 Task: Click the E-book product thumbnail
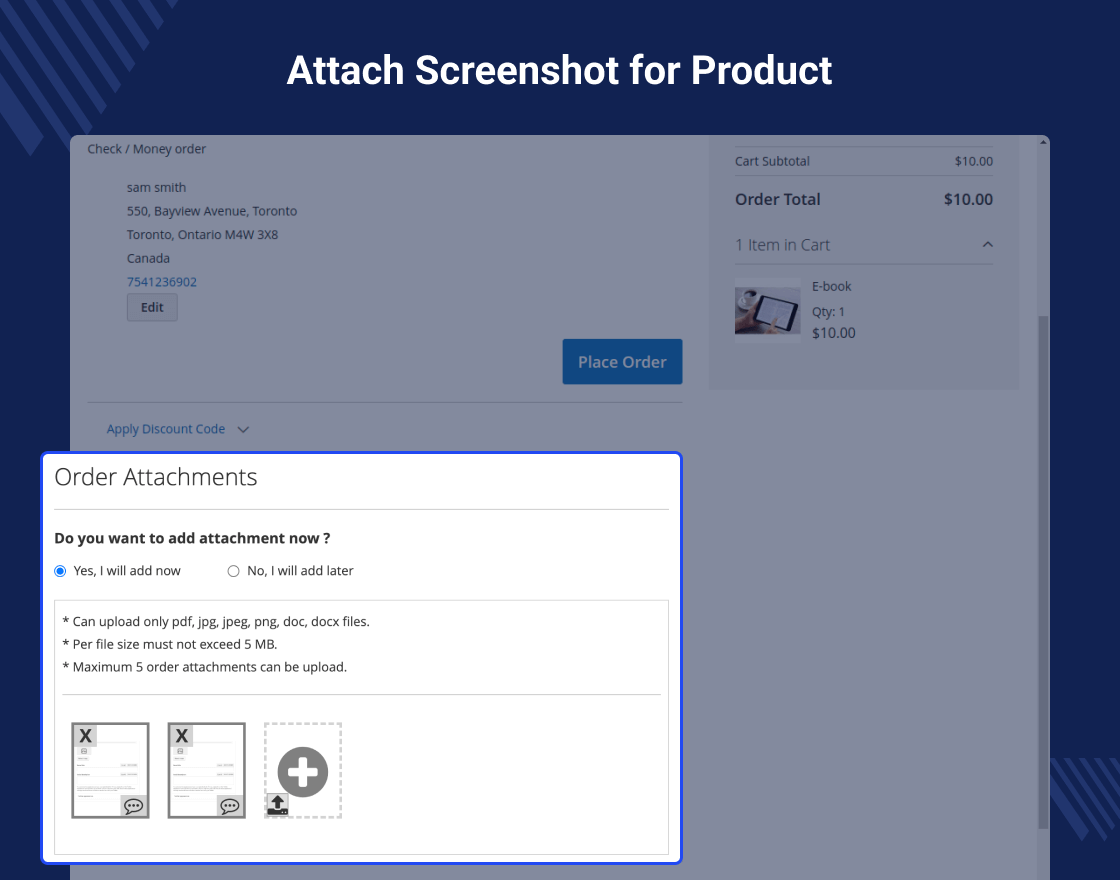[x=768, y=311]
